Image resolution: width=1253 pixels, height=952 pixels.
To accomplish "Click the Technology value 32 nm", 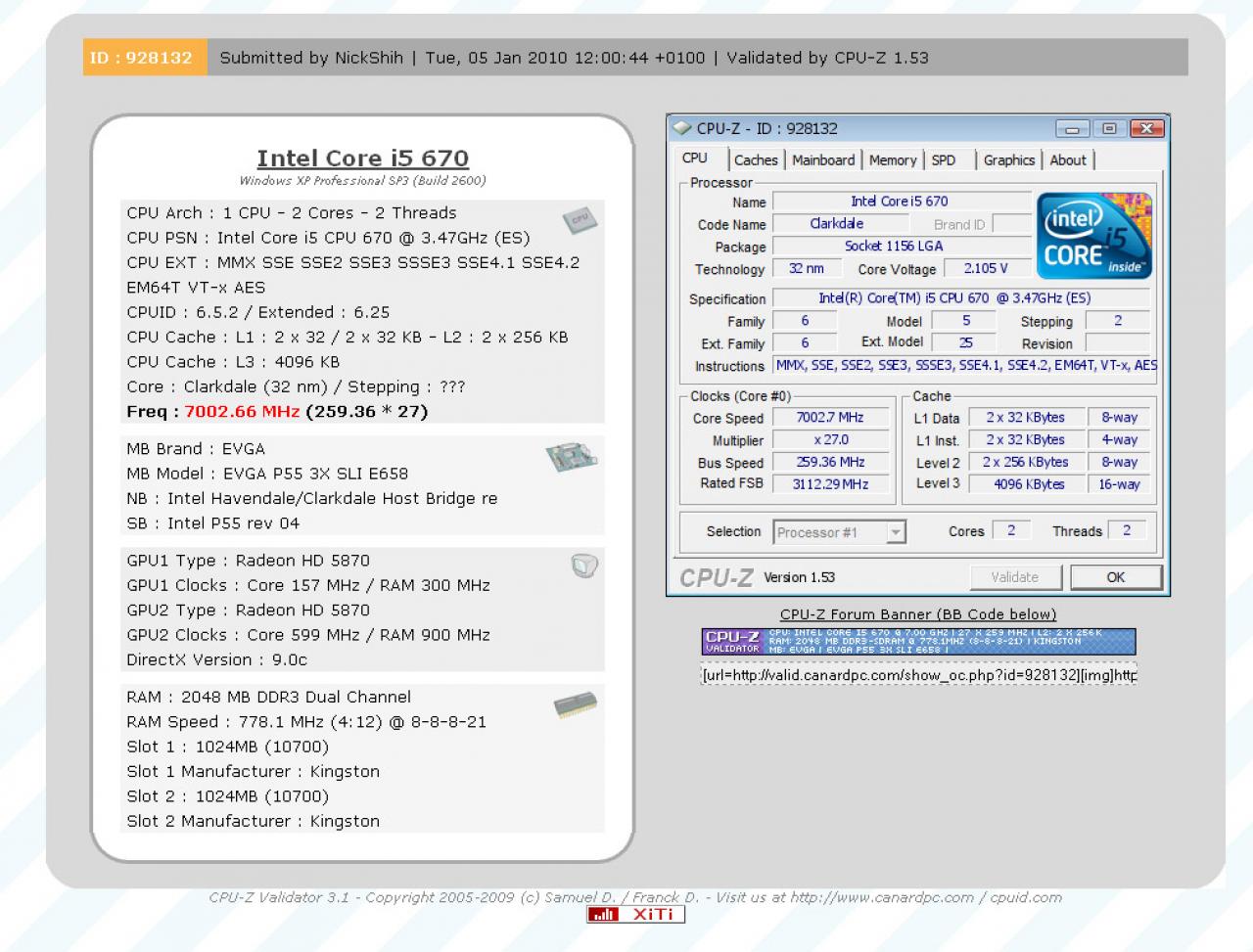I will tap(806, 269).
